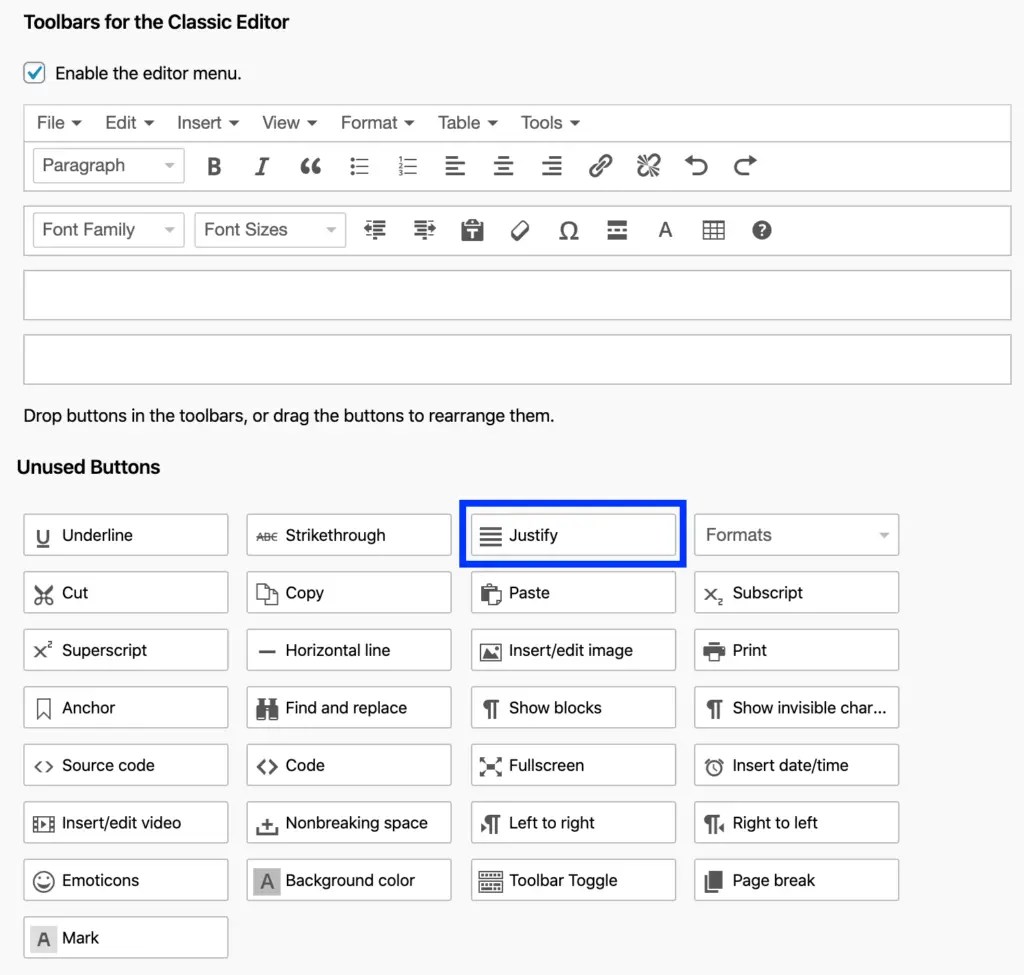Clear formatting with the eraser icon
Viewport: 1024px width, 975px height.
[520, 230]
